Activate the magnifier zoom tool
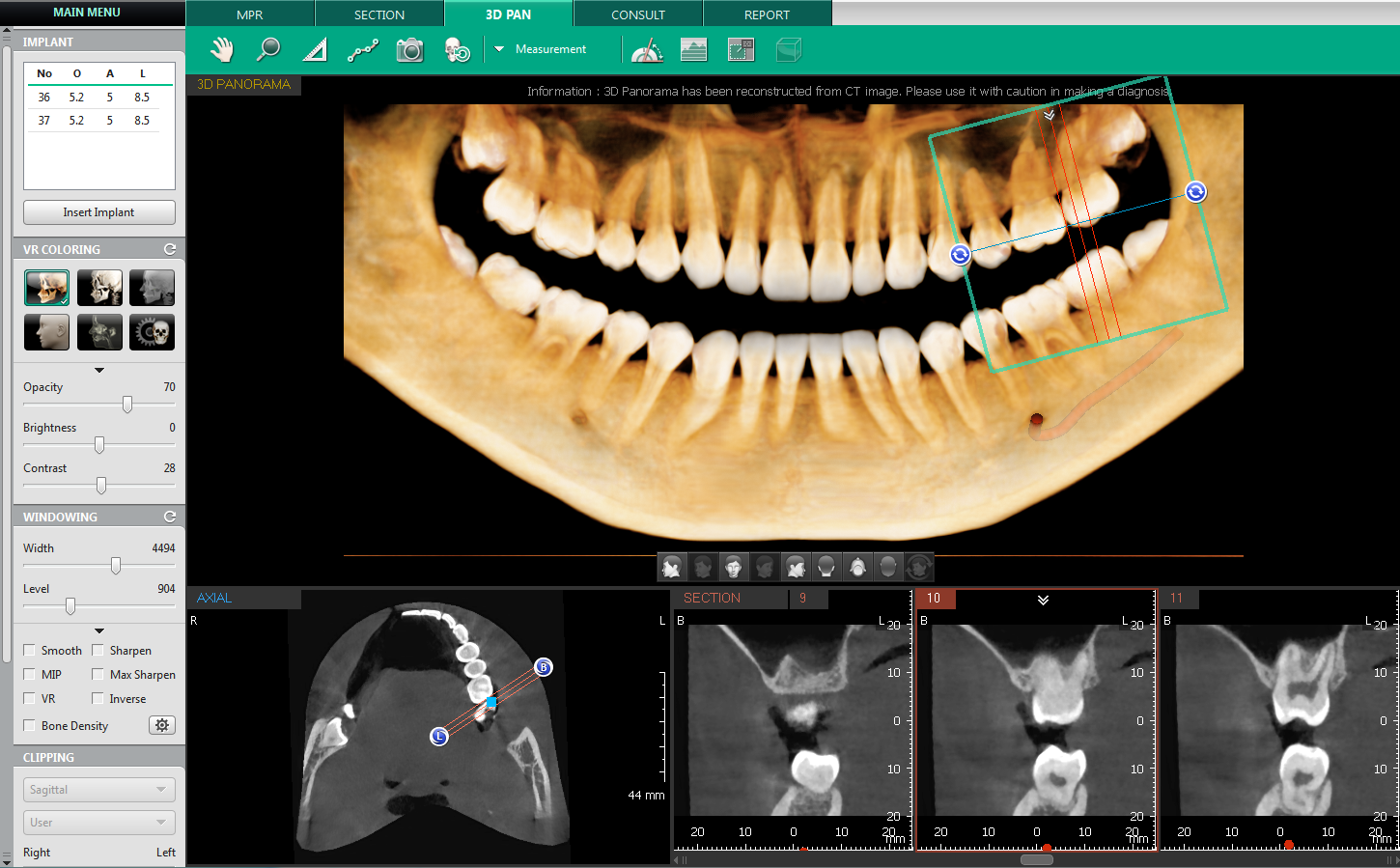The image size is (1400, 868). click(268, 49)
